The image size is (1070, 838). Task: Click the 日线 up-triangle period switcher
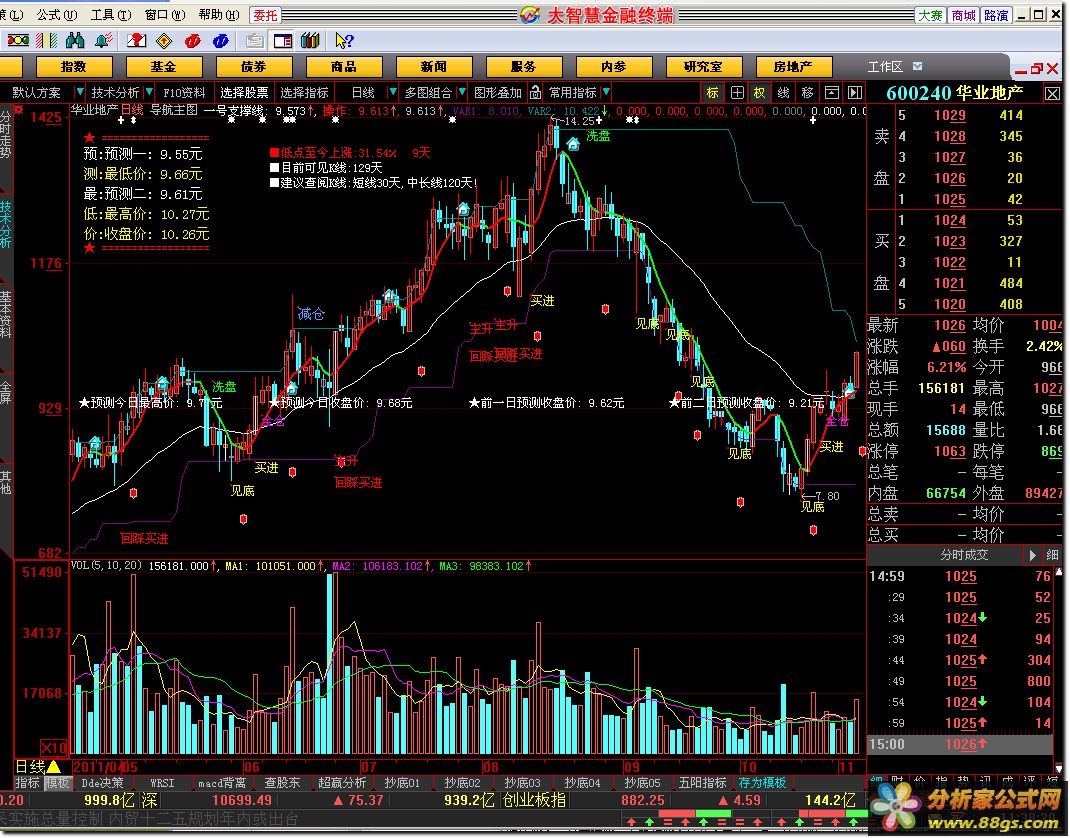click(x=54, y=767)
